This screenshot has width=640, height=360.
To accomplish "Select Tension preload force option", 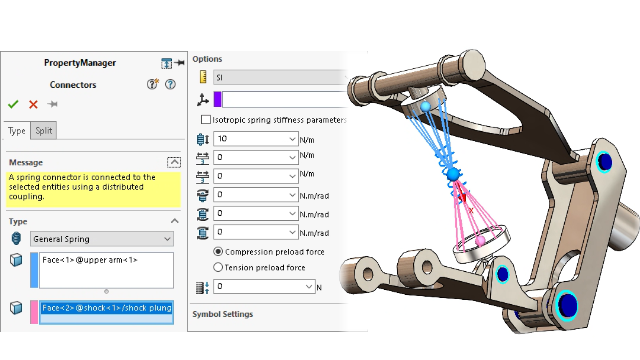I will pyautogui.click(x=218, y=267).
